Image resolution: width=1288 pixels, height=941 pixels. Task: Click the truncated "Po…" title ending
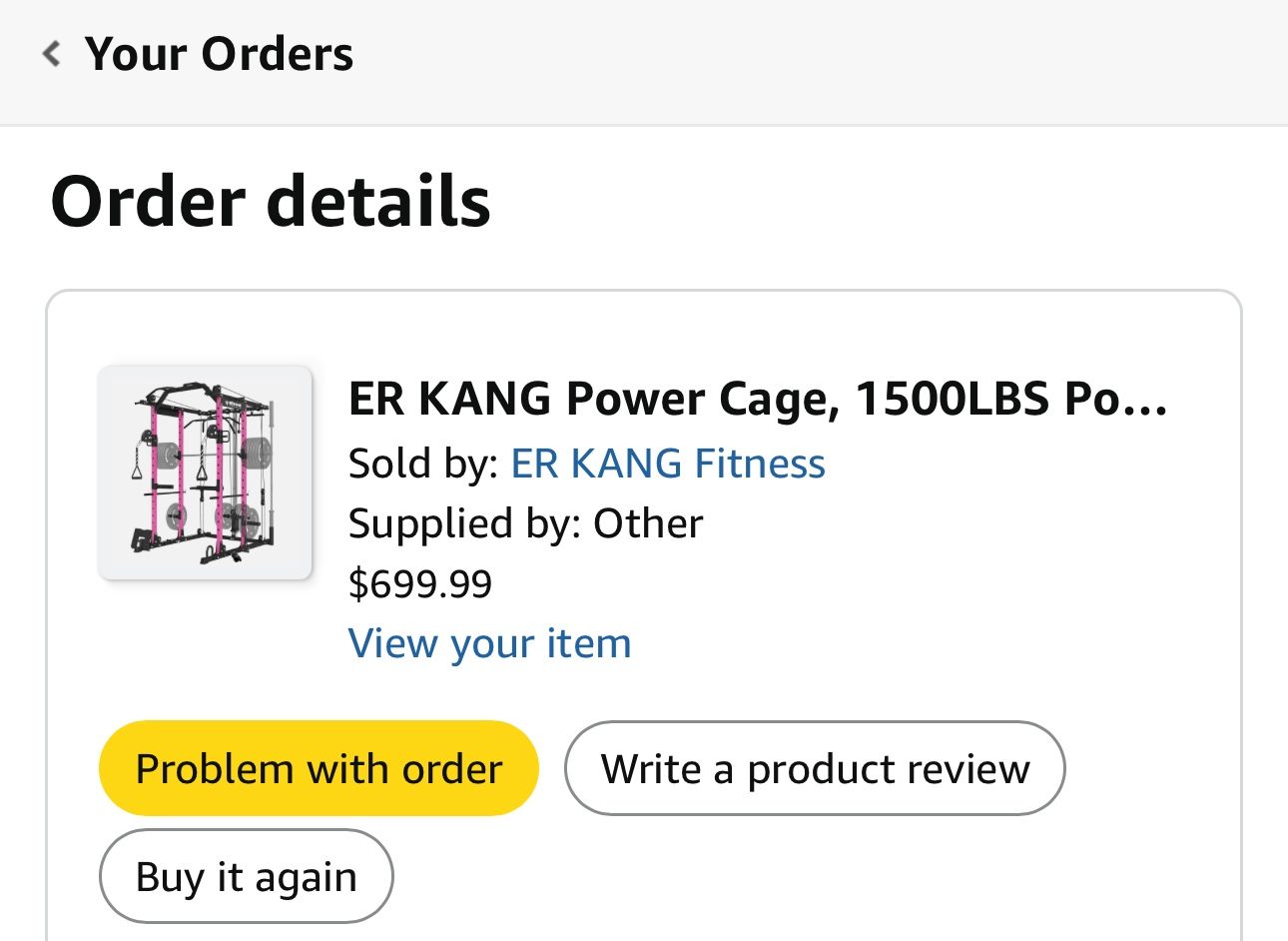tap(1115, 400)
